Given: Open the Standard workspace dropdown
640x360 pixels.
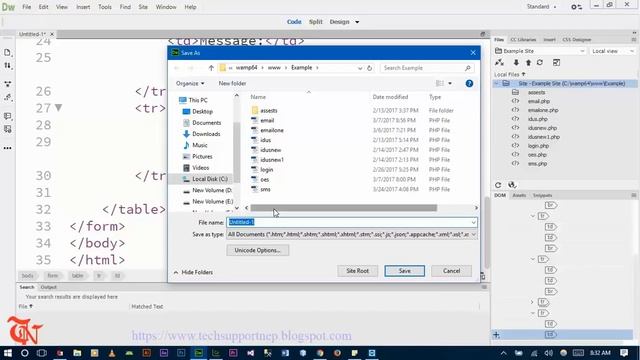Looking at the screenshot, I should coord(541,7).
